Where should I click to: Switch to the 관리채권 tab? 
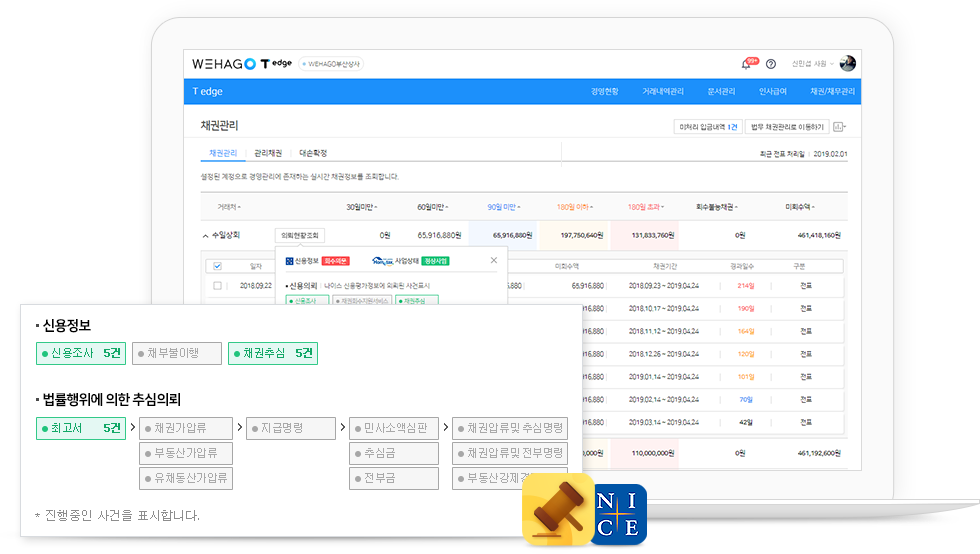[268, 153]
